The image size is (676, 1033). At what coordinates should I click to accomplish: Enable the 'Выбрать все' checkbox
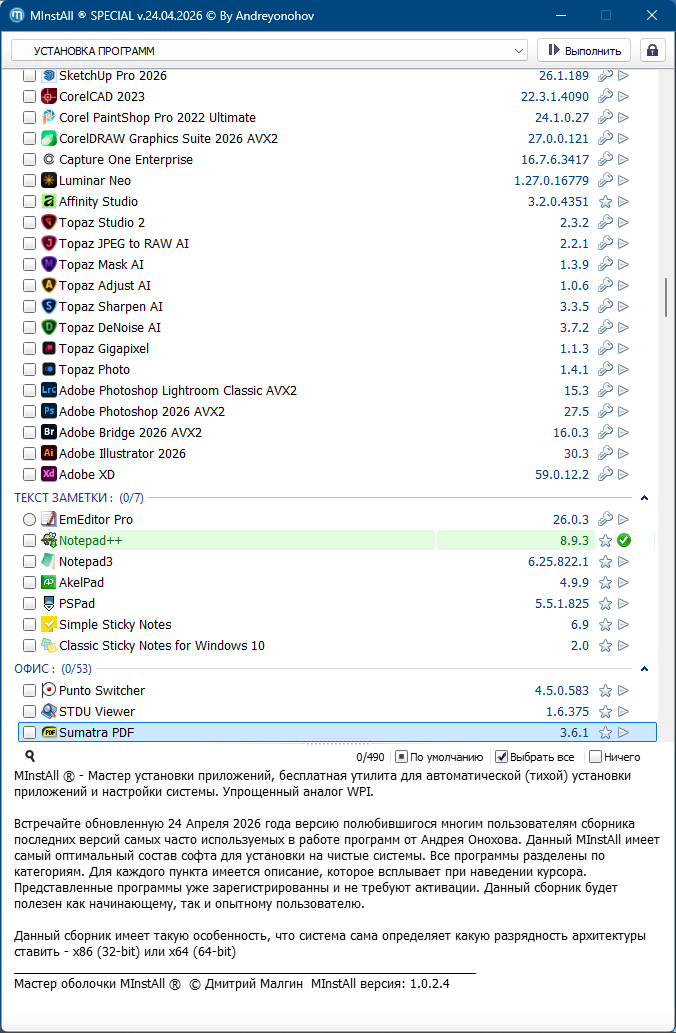pos(502,757)
